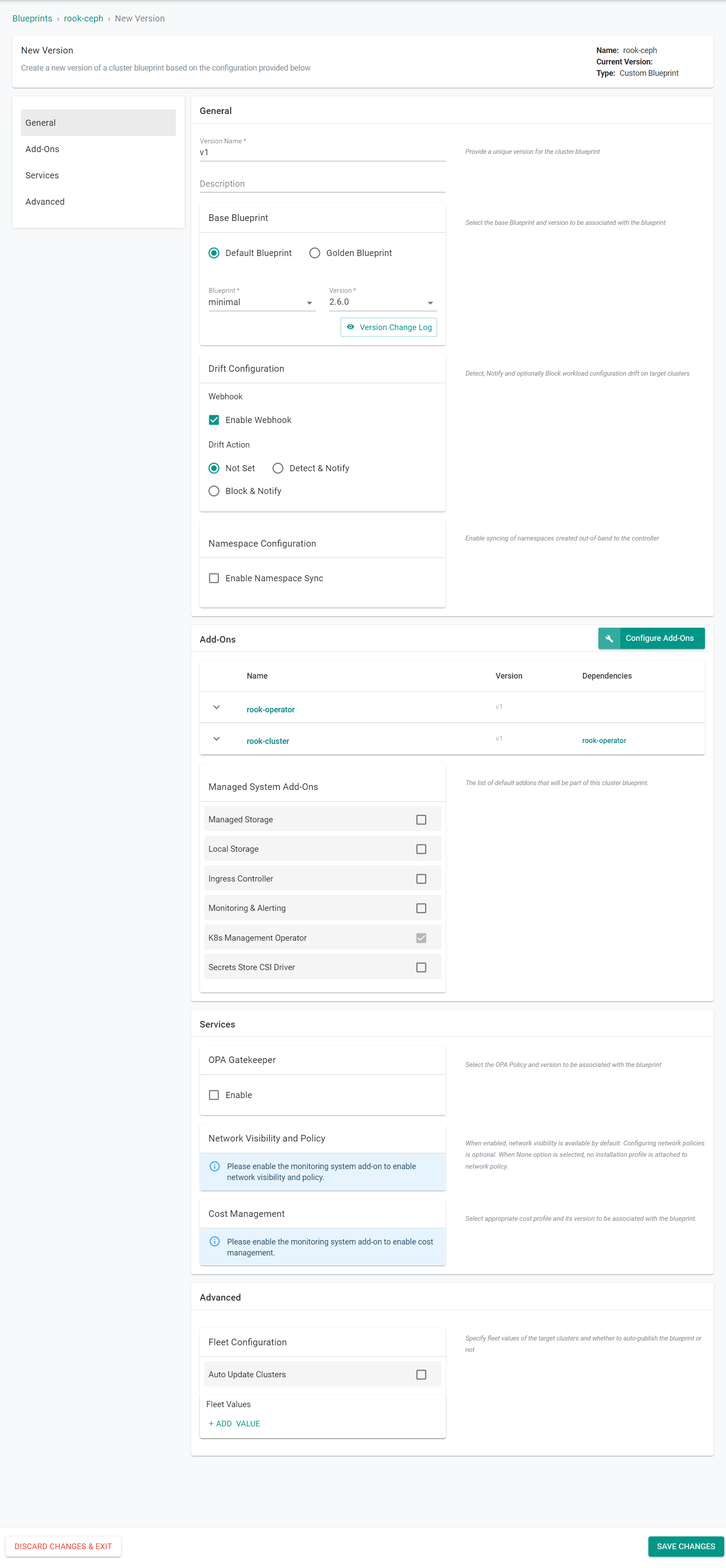The height and width of the screenshot is (1568, 726).
Task: Go to Advanced section in sidebar
Action: [x=98, y=202]
